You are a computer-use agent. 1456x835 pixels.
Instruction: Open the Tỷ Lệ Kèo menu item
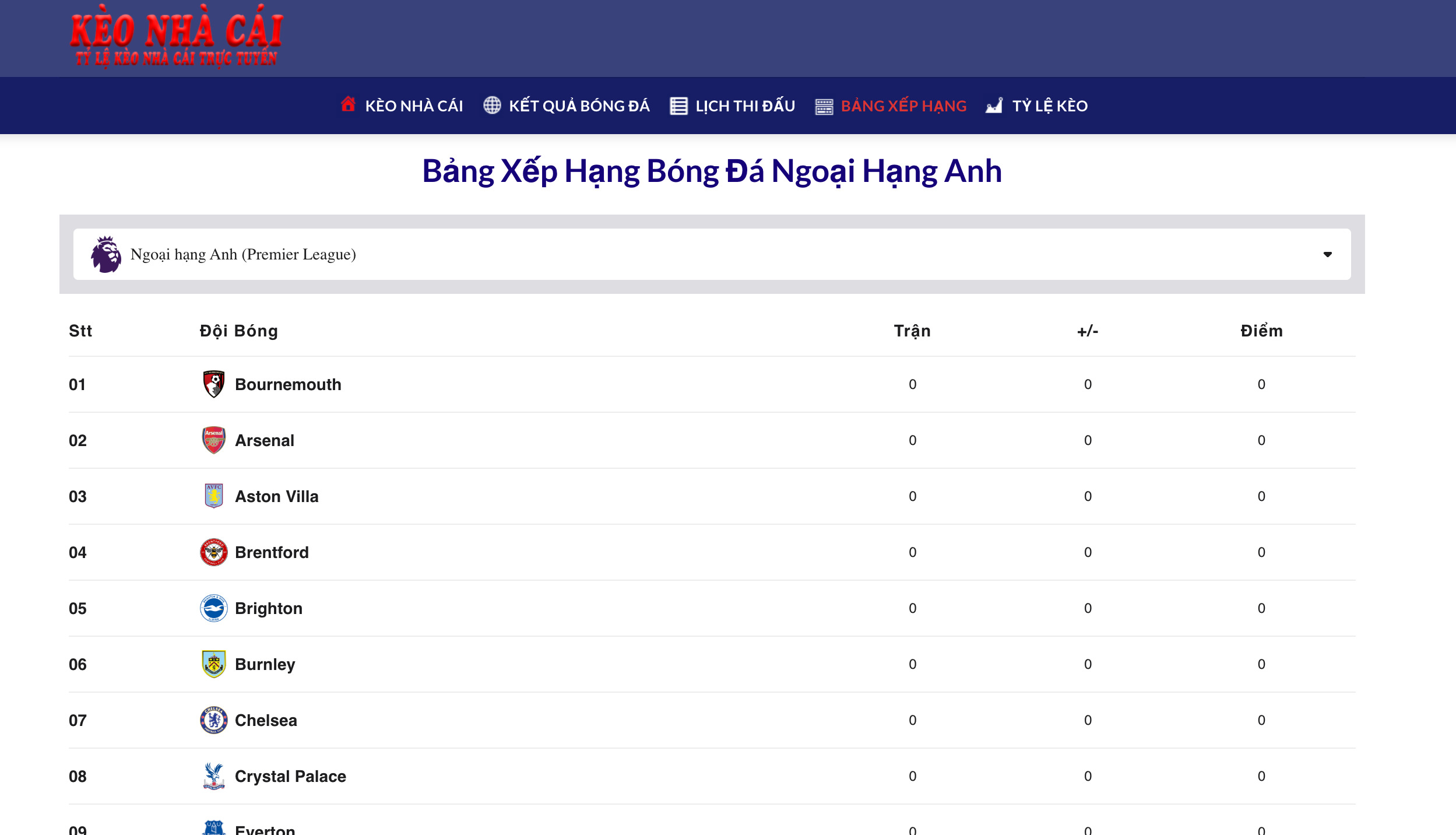(x=1050, y=106)
